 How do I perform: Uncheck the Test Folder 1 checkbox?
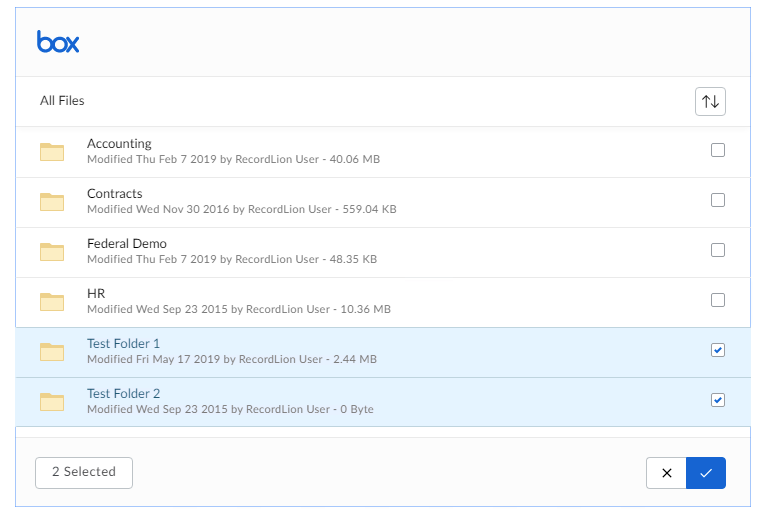717,350
